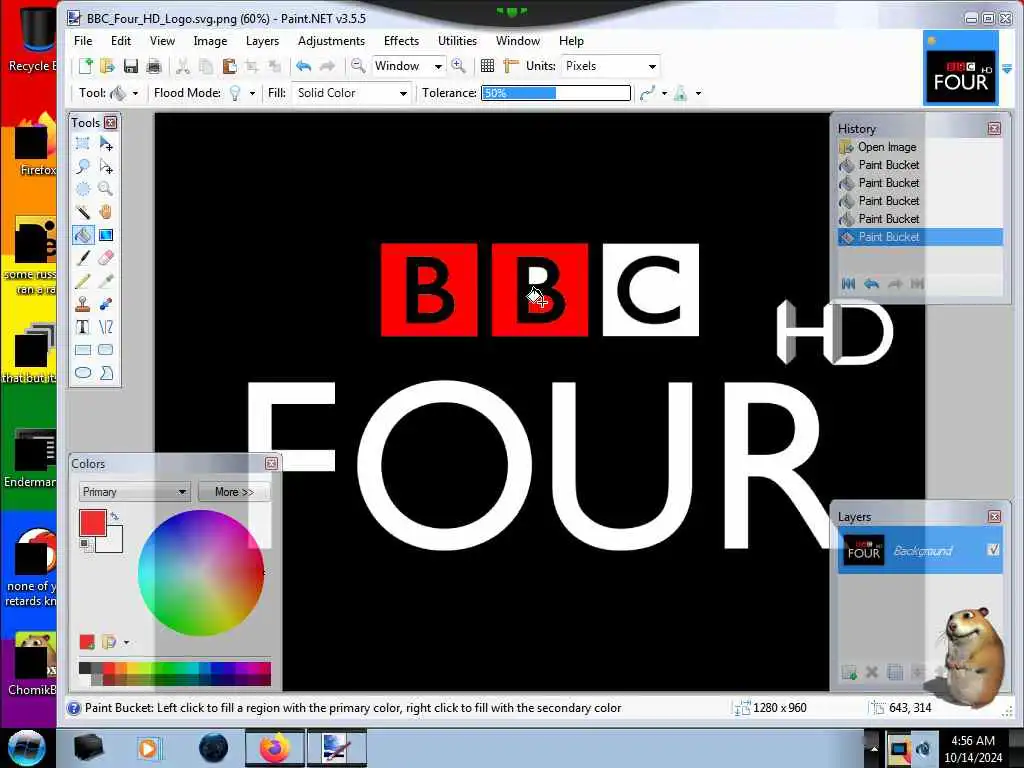Select the Pan hand tool
This screenshot has width=1024, height=768.
[x=106, y=212]
